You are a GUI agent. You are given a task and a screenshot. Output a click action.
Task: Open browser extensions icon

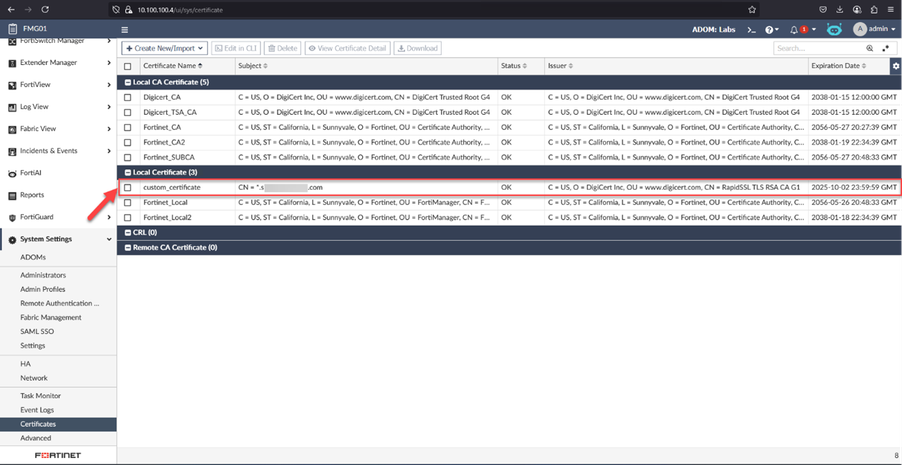coord(874,10)
